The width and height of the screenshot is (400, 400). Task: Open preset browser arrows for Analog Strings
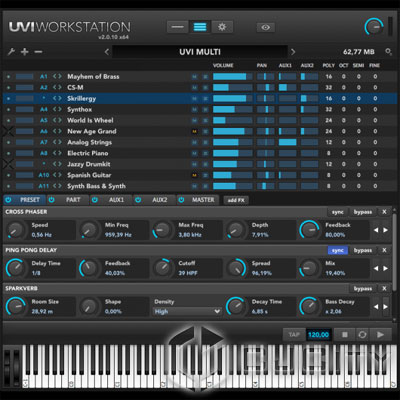[x=57, y=142]
